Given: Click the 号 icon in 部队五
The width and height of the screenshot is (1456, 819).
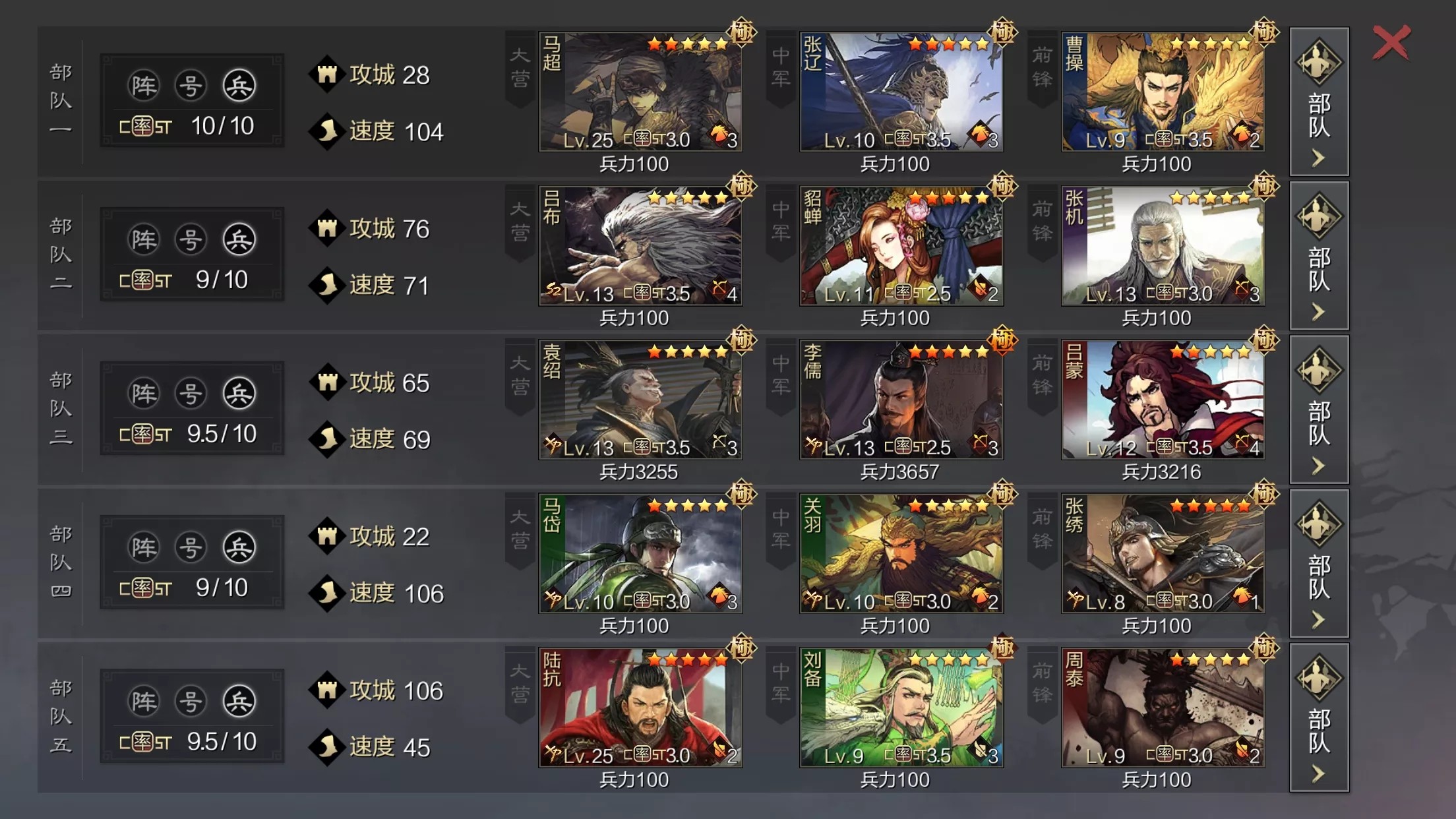Looking at the screenshot, I should pos(191,702).
